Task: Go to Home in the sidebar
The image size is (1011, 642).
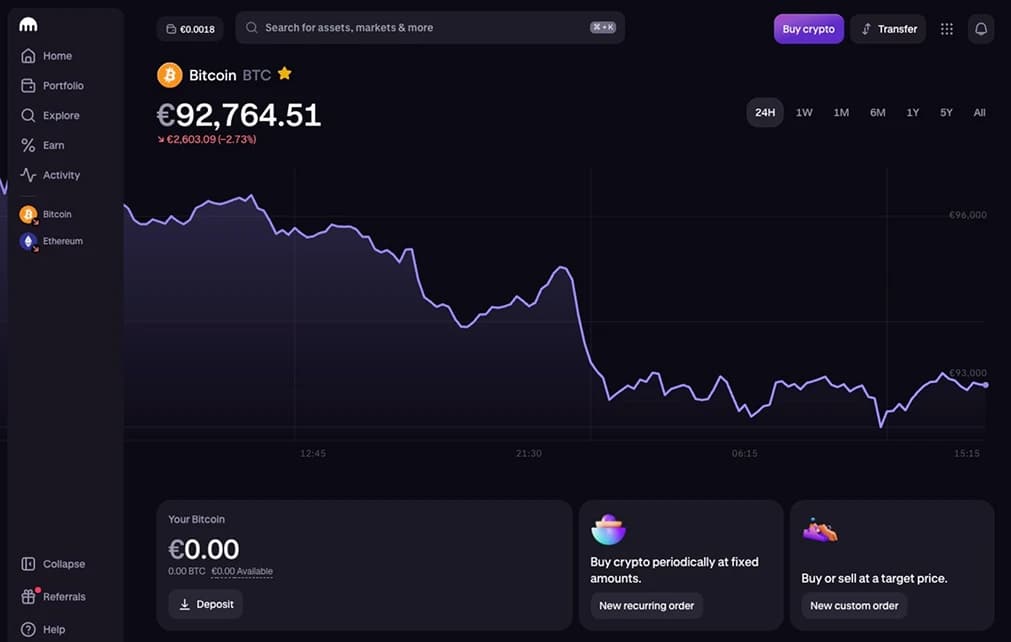Action: [46, 56]
